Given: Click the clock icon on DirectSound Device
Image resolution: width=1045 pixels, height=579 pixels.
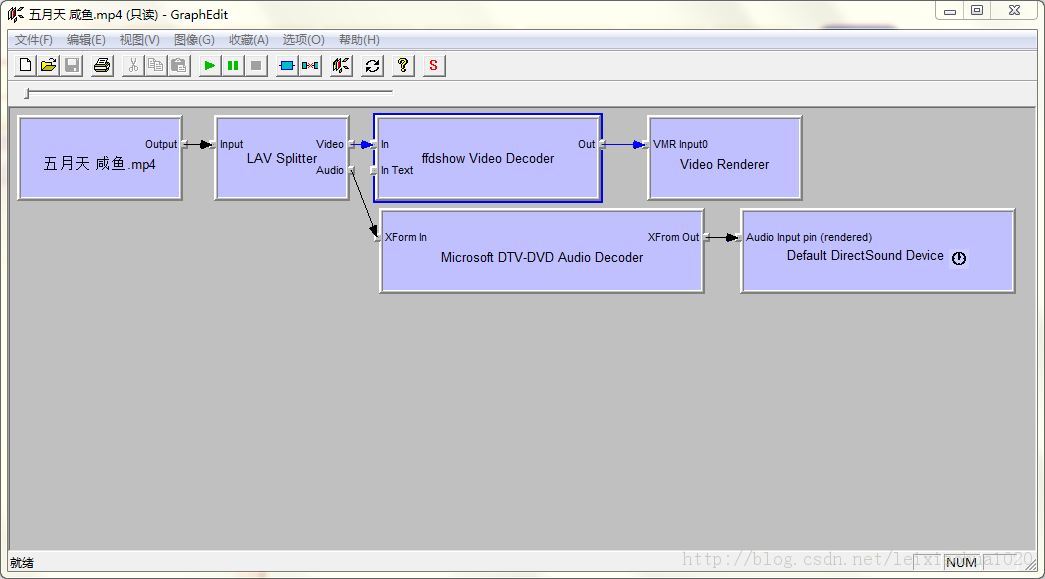Looking at the screenshot, I should tap(959, 259).
